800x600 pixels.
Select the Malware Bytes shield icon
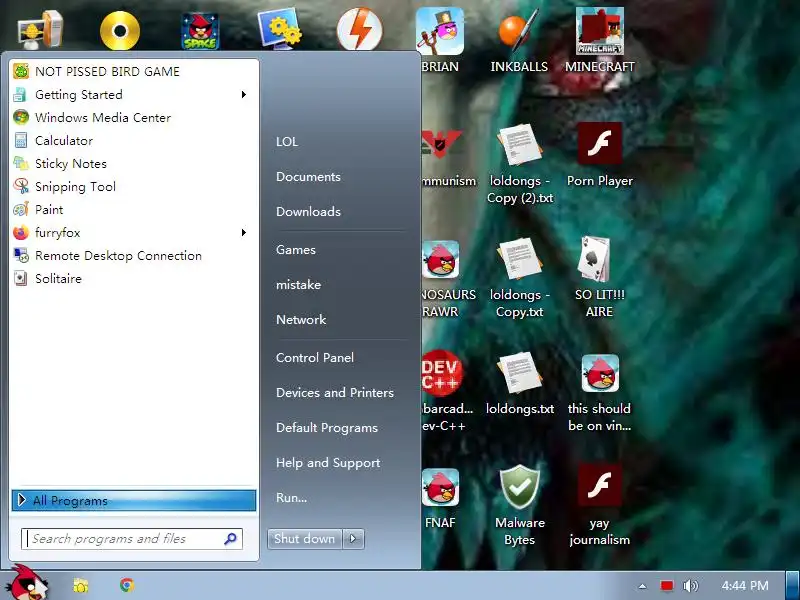[x=519, y=487]
